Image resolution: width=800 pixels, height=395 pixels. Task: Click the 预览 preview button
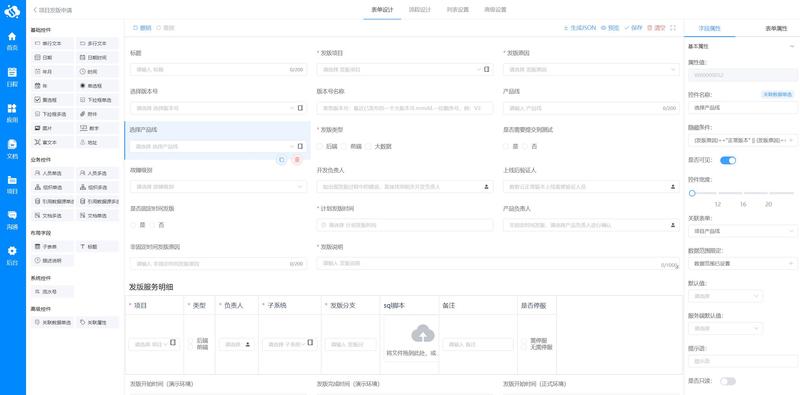click(x=610, y=28)
